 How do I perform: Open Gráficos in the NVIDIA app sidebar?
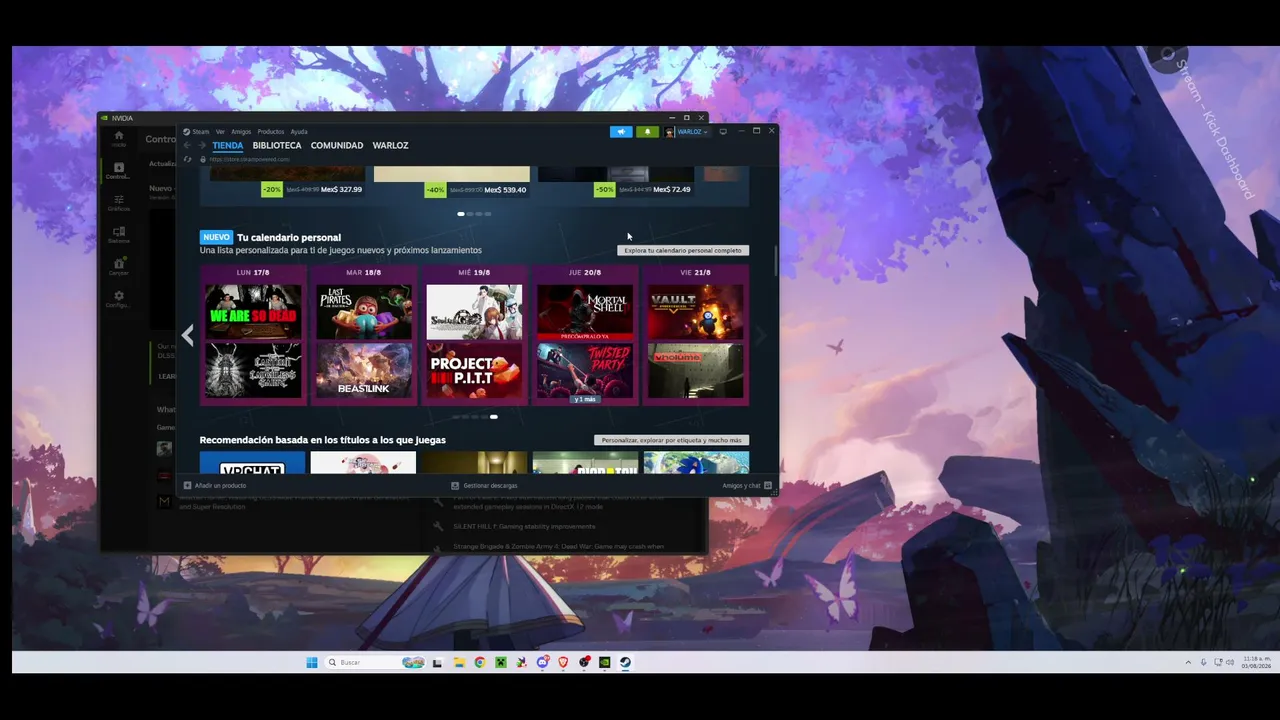click(119, 203)
